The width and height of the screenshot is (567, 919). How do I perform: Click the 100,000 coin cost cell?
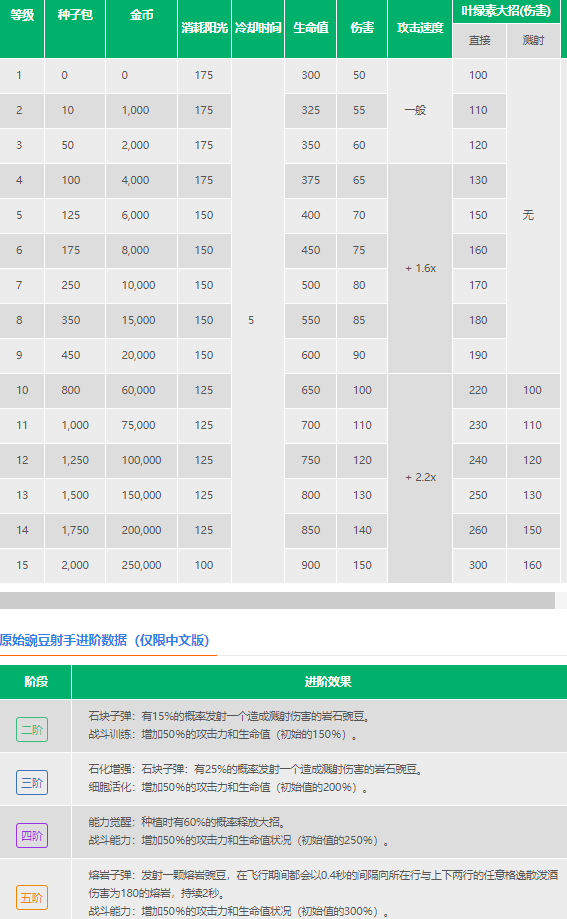pyautogui.click(x=141, y=460)
